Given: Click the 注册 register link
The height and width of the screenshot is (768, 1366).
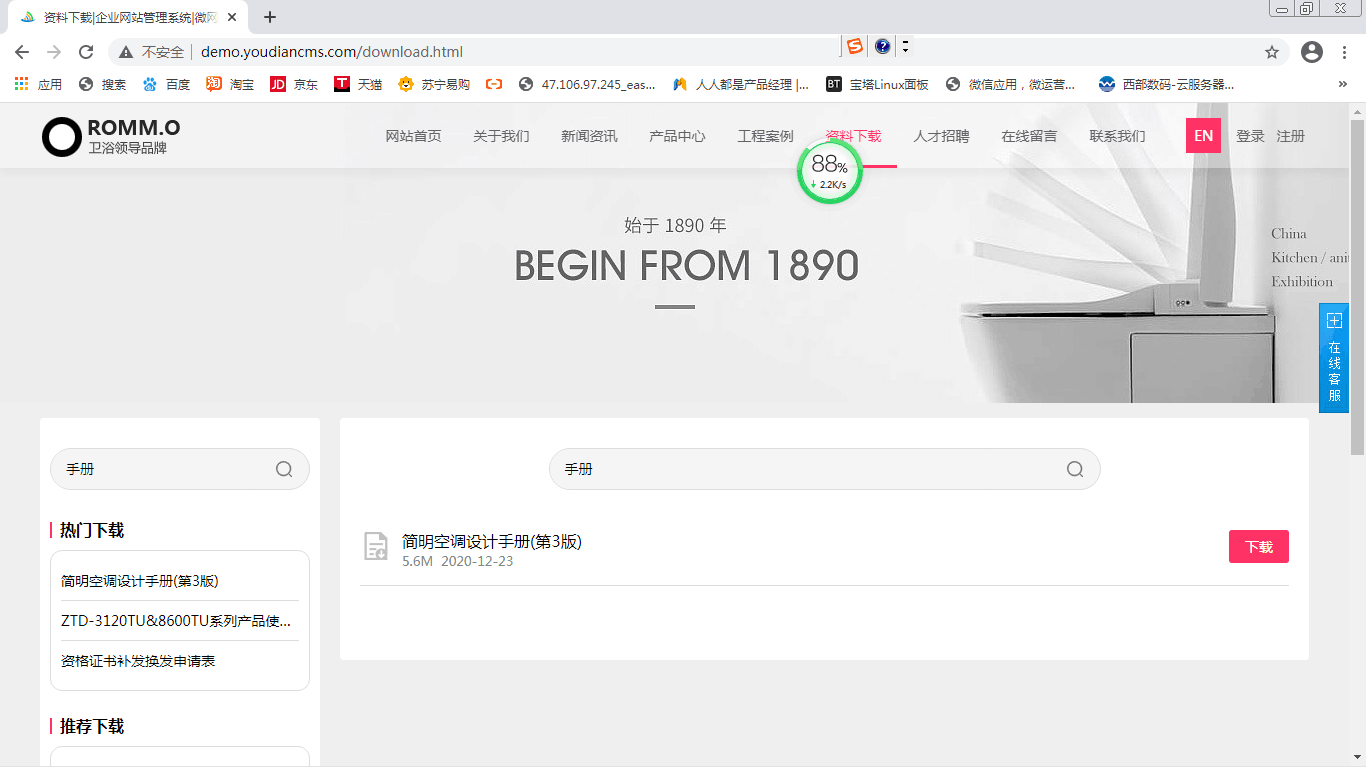Looking at the screenshot, I should tap(1290, 136).
